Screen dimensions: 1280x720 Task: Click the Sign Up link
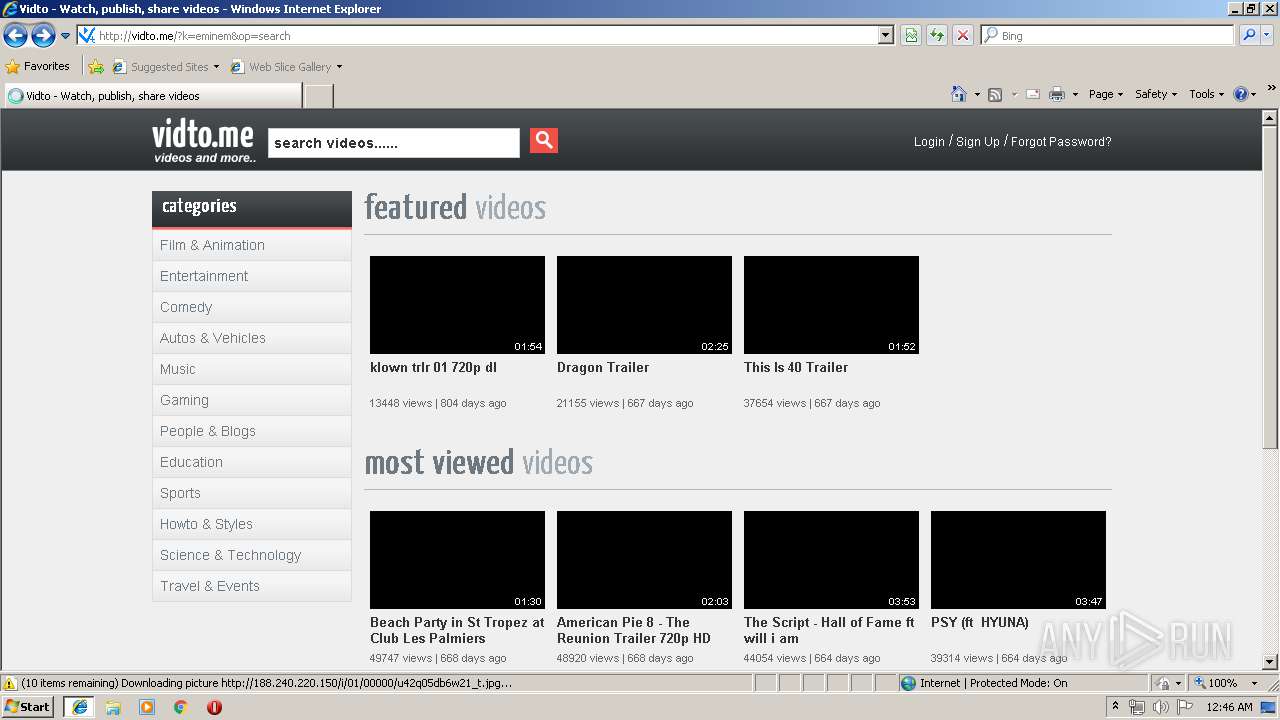(x=978, y=142)
